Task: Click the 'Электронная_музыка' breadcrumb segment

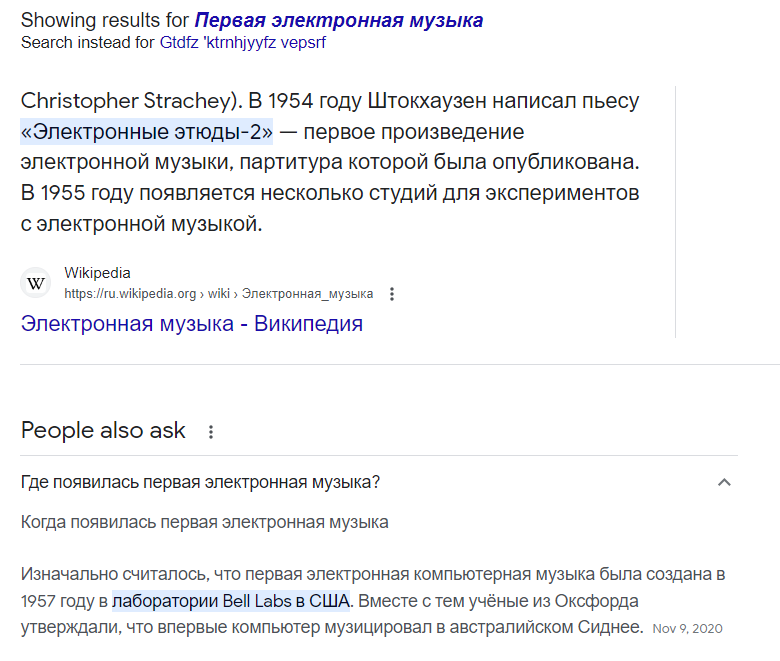Action: (x=307, y=294)
